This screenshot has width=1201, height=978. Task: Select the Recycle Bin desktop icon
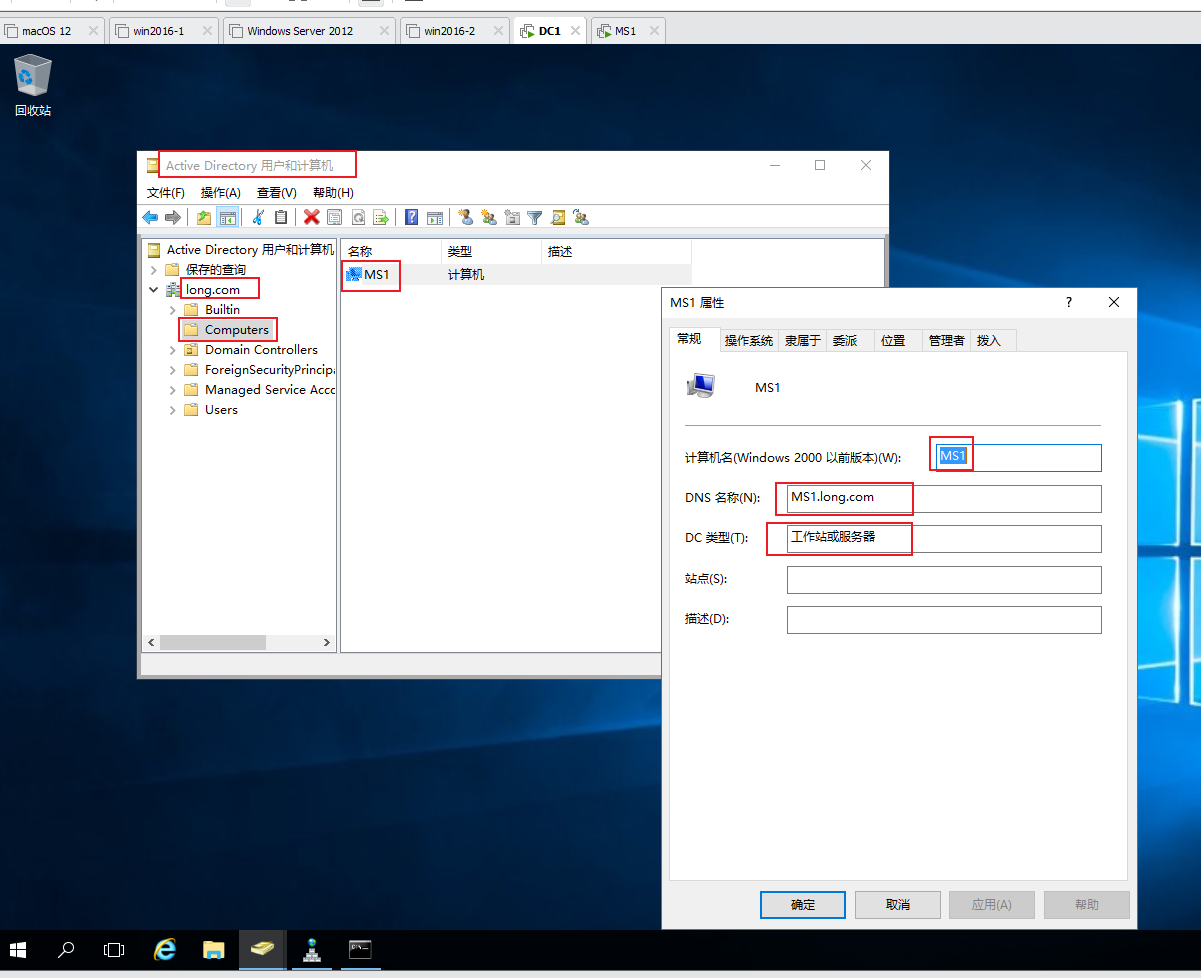tap(33, 85)
